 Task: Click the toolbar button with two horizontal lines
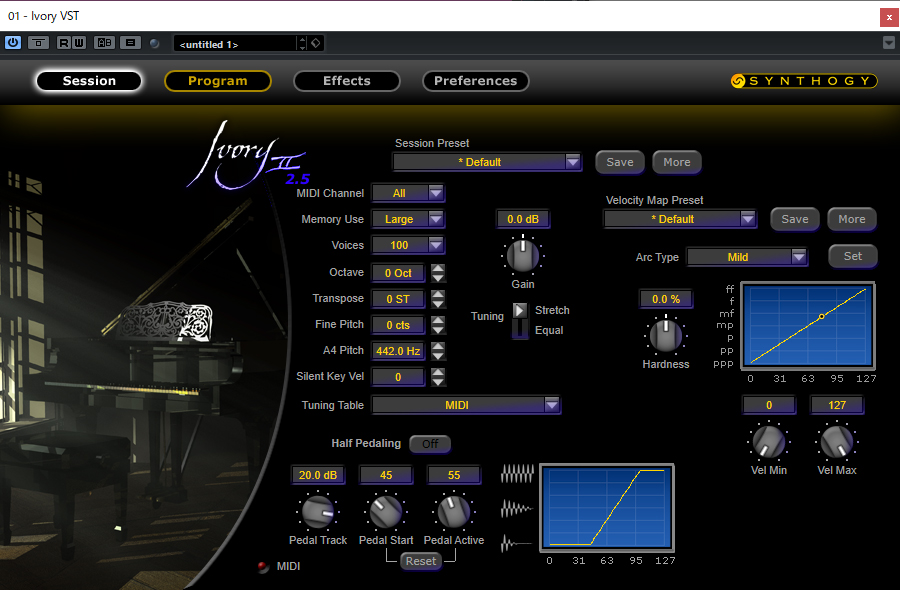point(130,43)
